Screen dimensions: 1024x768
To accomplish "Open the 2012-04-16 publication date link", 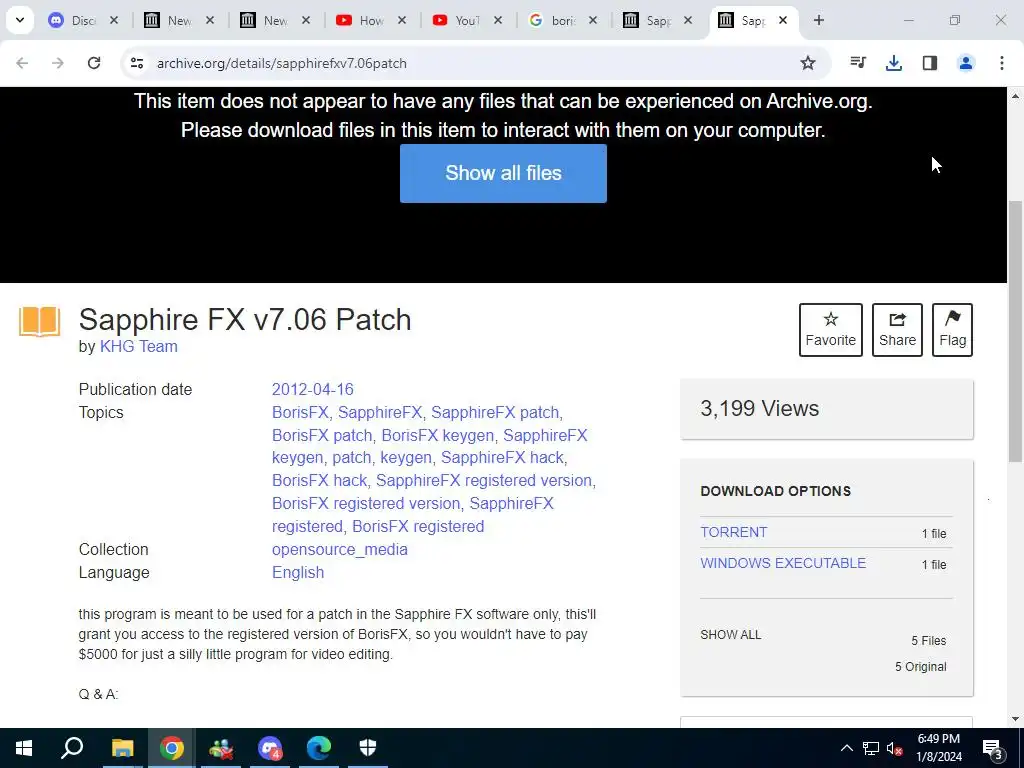I will click(x=312, y=389).
